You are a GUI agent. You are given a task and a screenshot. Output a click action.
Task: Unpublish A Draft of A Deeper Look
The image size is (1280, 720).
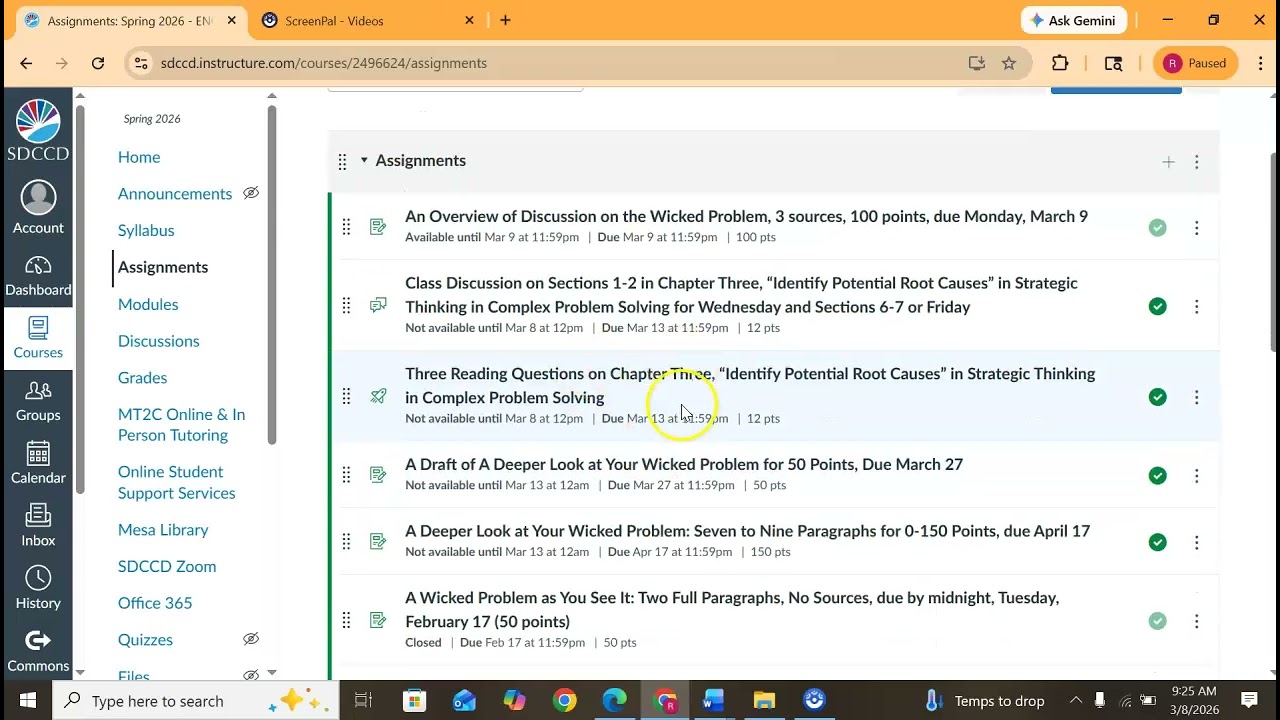[x=1157, y=476]
